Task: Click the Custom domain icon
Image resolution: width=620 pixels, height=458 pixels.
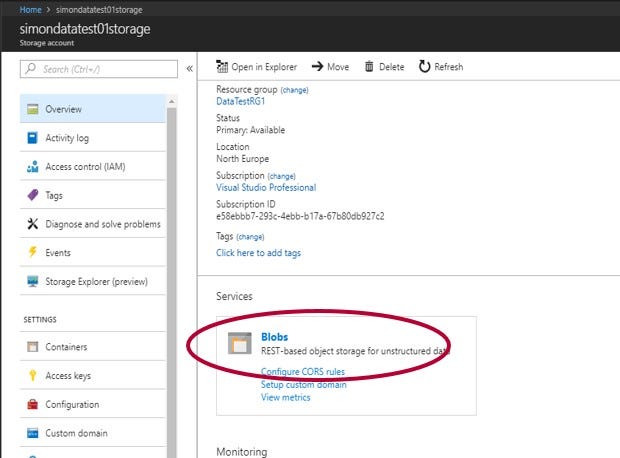Action: pos(32,433)
